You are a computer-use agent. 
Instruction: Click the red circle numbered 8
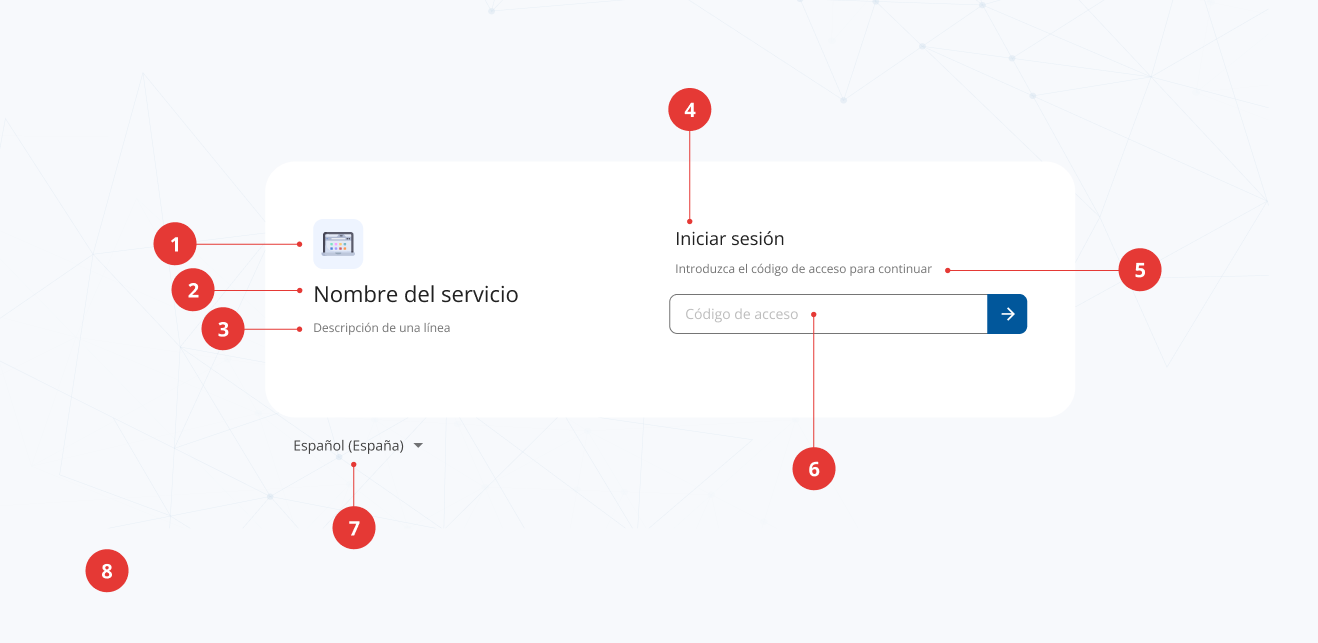(107, 570)
